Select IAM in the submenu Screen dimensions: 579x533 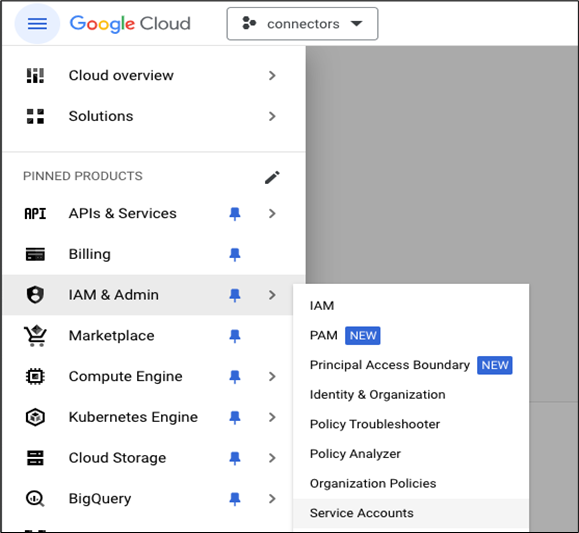(x=322, y=306)
